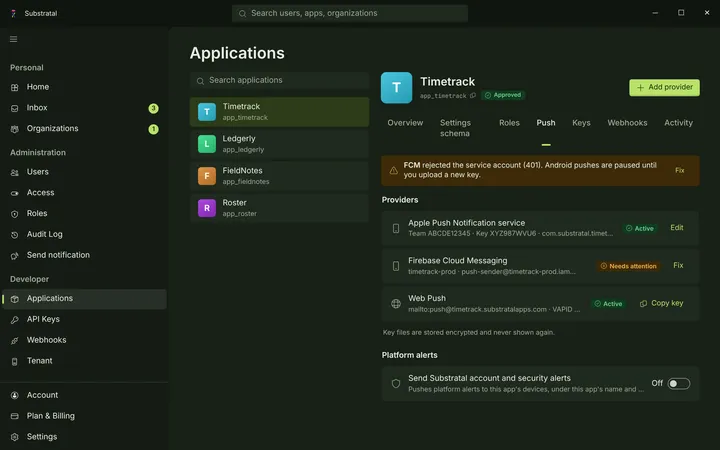Select the Roster application
The image size is (720, 450).
point(279,208)
